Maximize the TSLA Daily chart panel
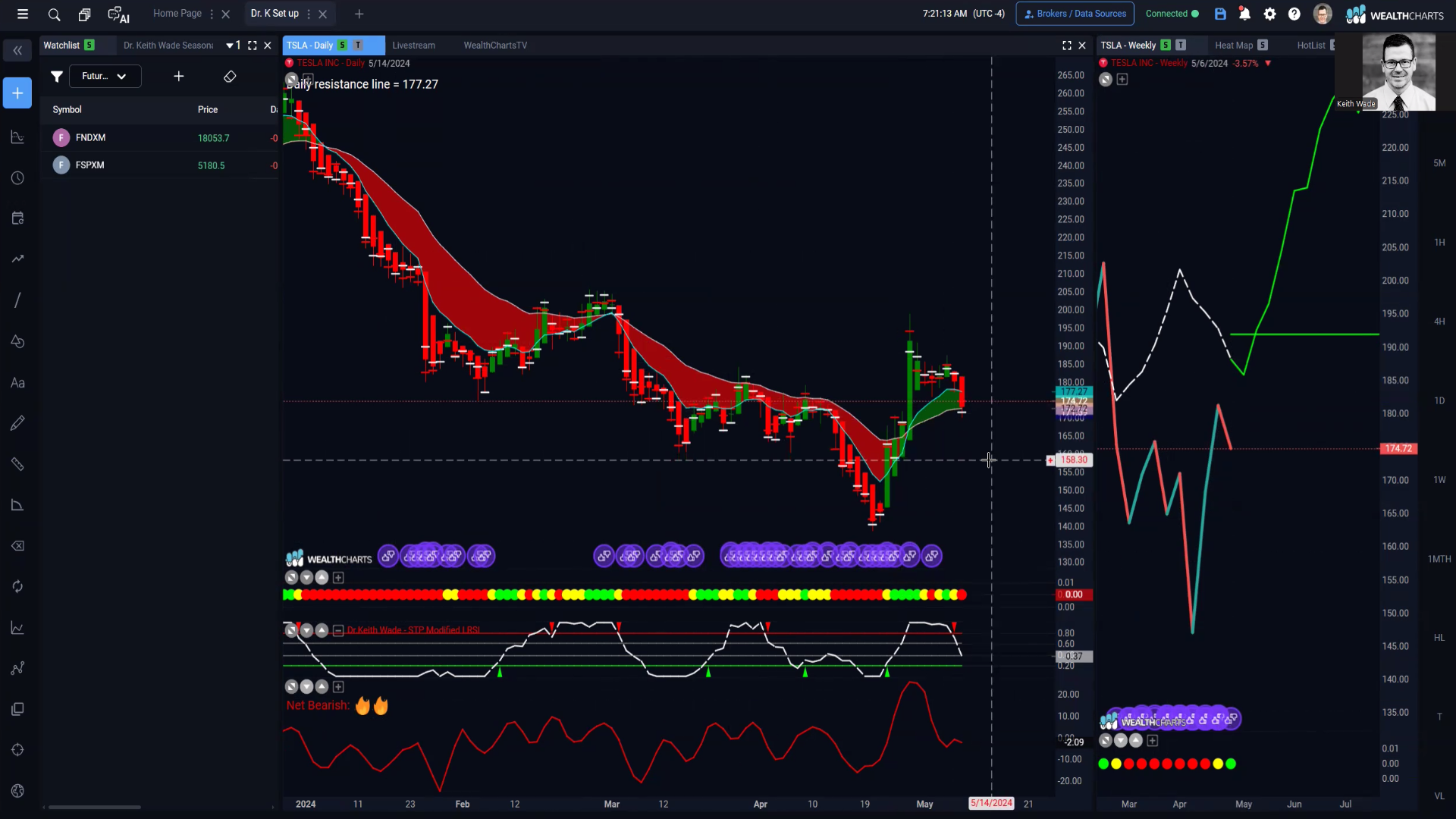The height and width of the screenshot is (819, 1456). 1067,45
